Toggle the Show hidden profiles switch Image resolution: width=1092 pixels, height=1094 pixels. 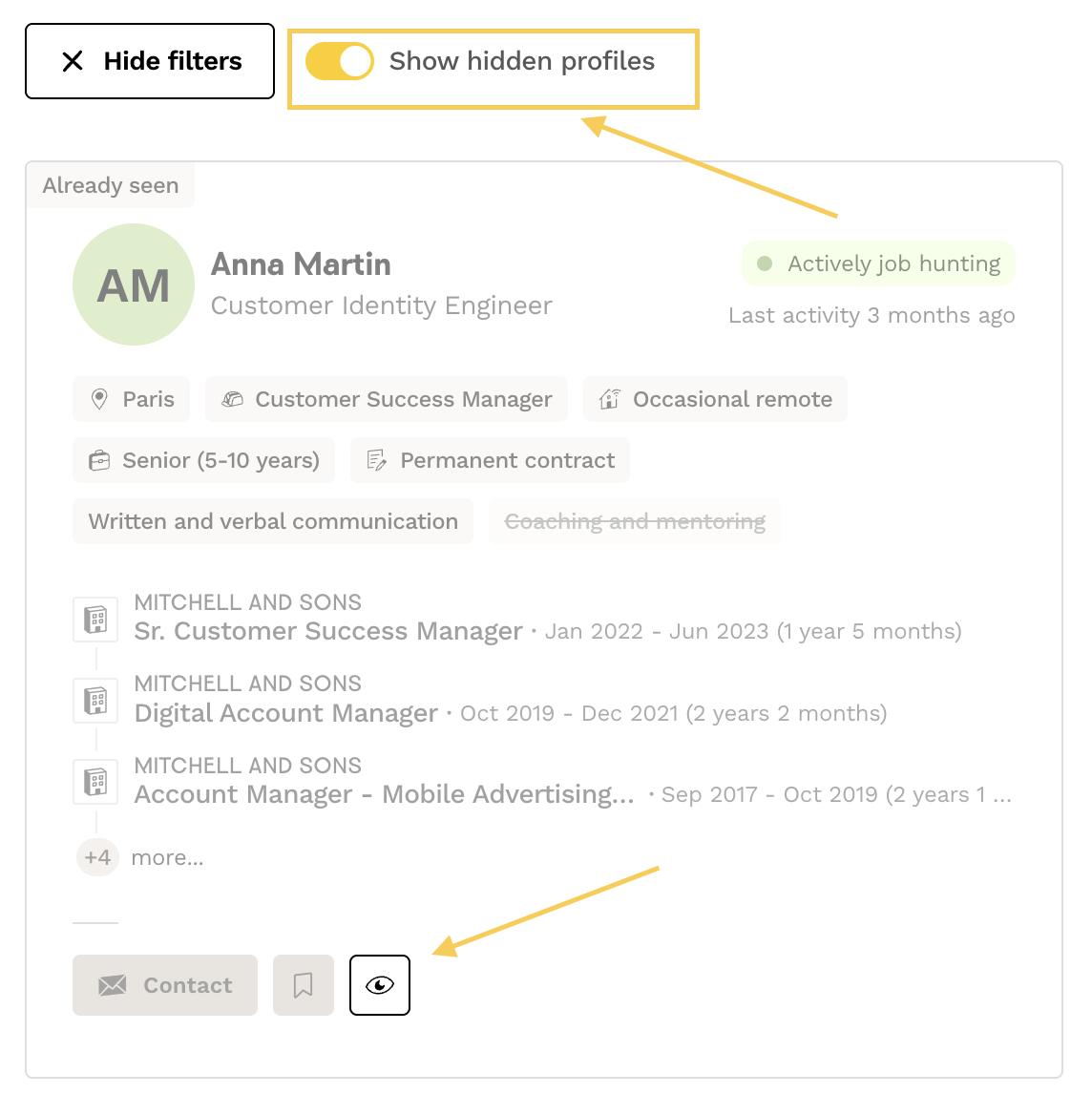point(339,61)
